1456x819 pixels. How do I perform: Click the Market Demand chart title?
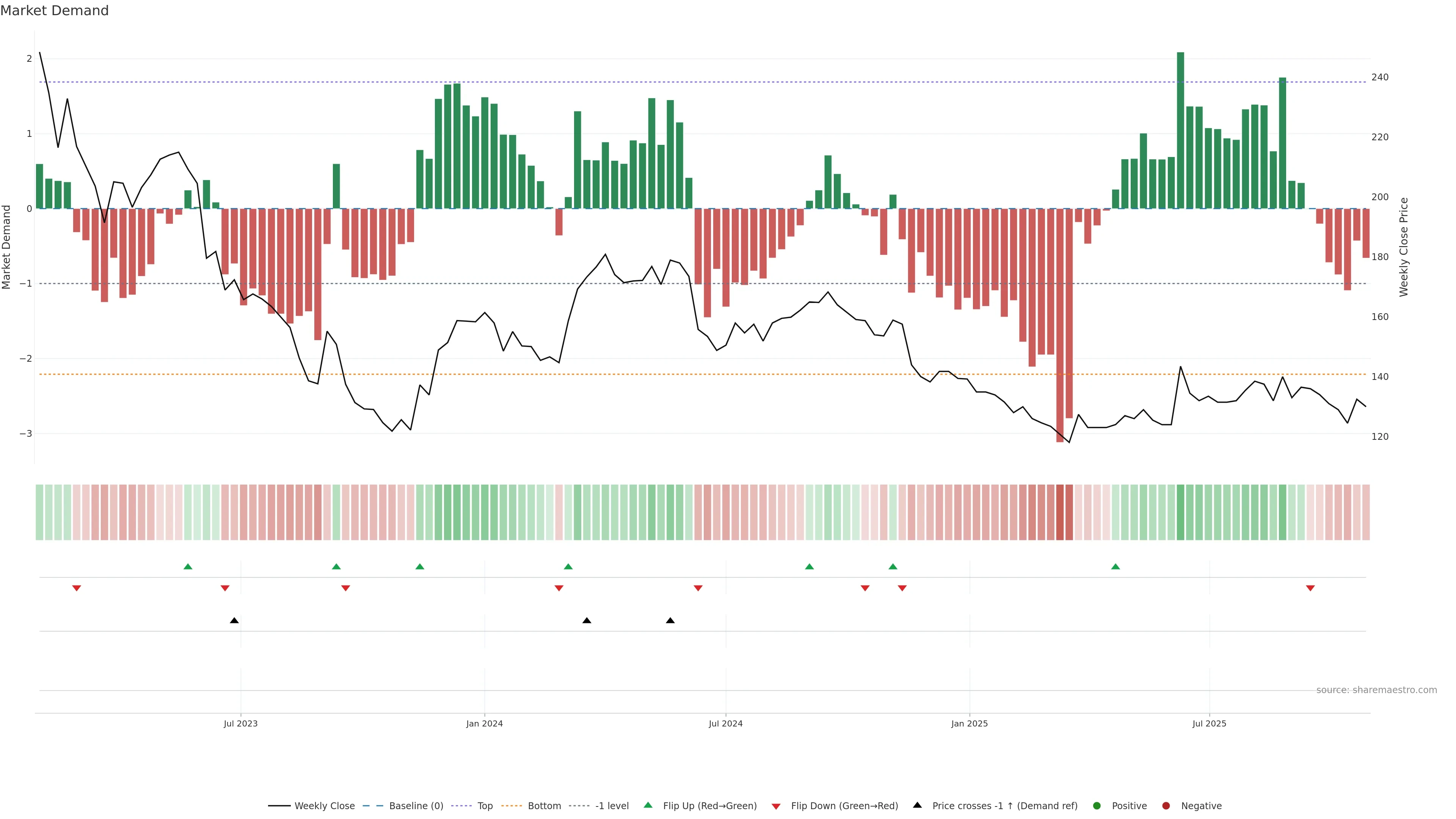(x=54, y=11)
